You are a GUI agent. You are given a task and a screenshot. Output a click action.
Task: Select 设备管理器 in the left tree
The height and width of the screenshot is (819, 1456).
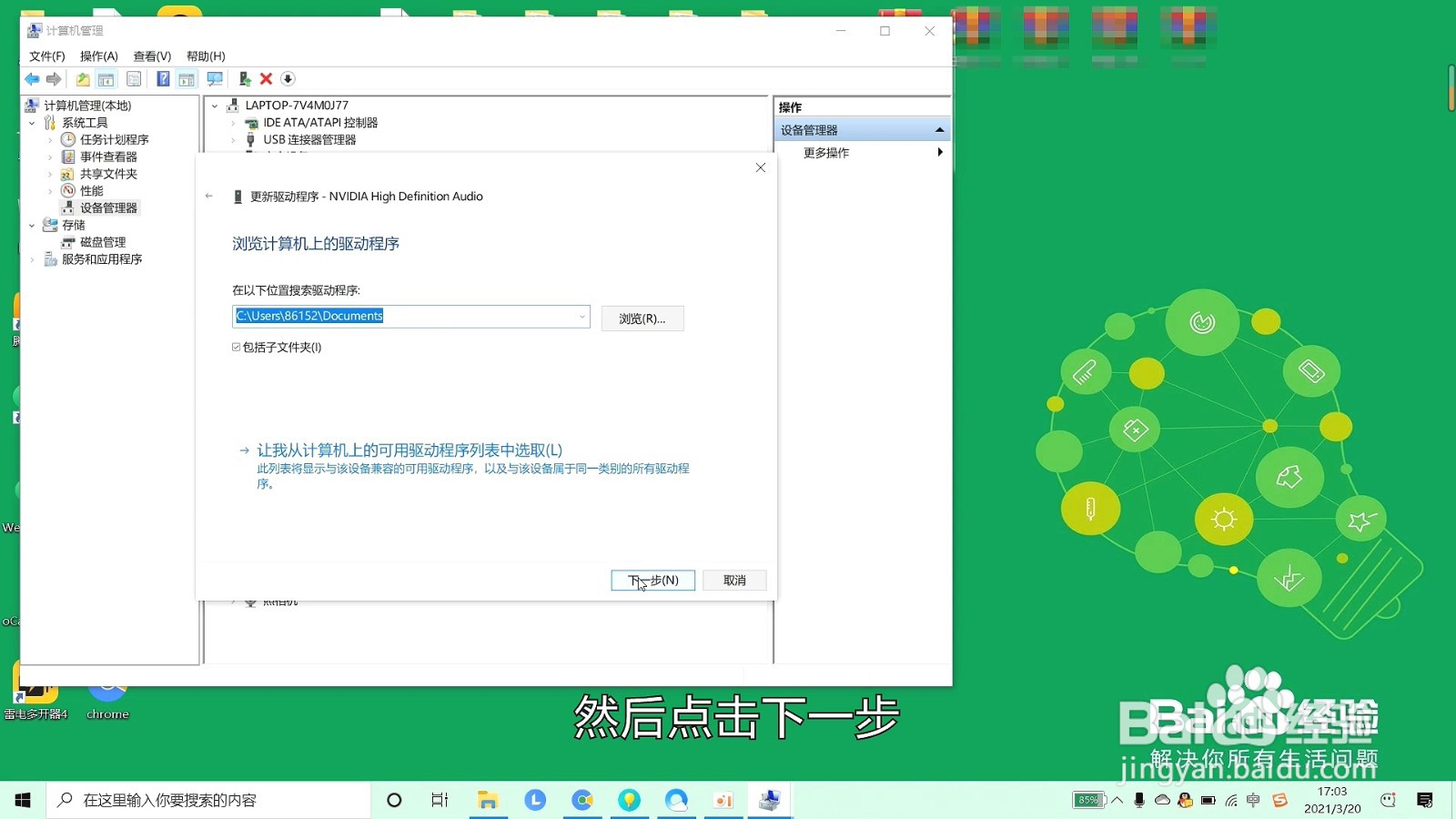(108, 208)
